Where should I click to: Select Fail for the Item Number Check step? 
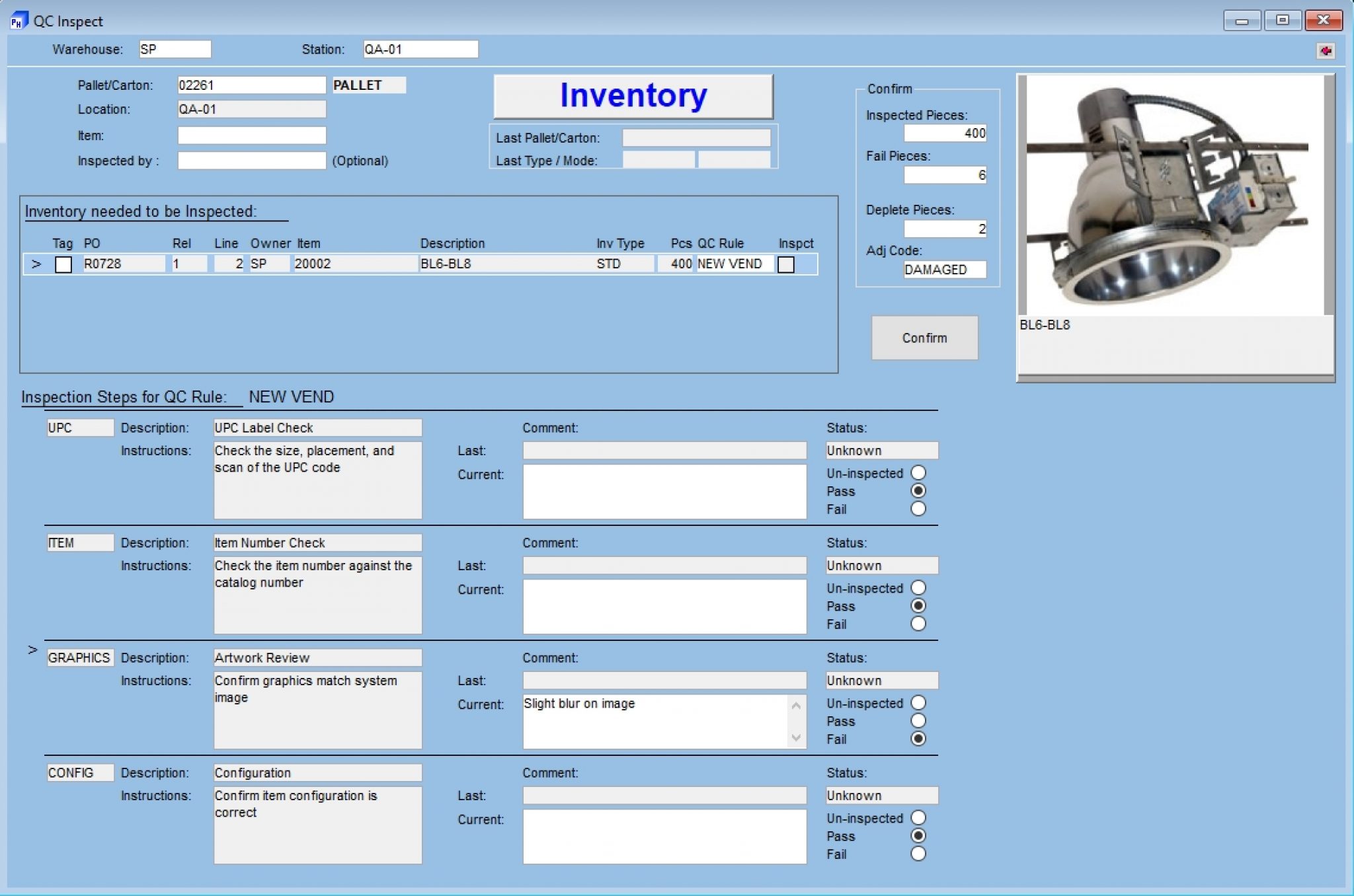point(919,623)
